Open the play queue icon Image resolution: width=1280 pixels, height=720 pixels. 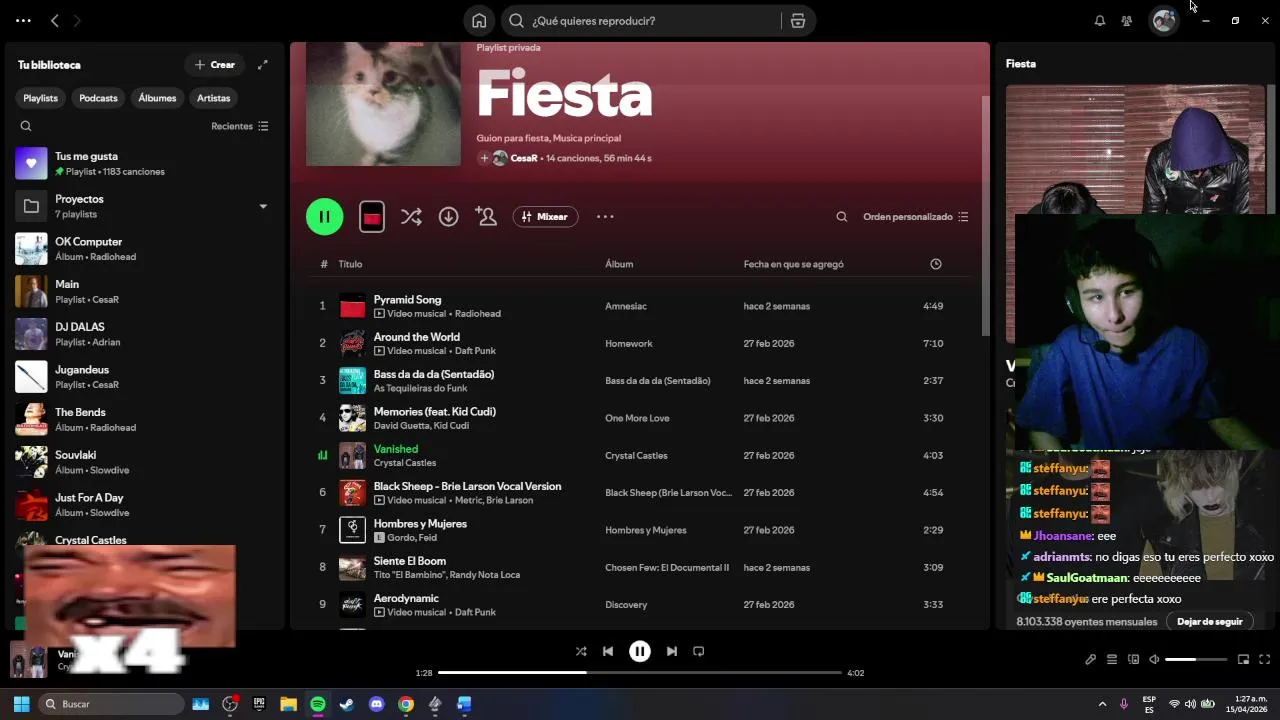pos(1112,659)
